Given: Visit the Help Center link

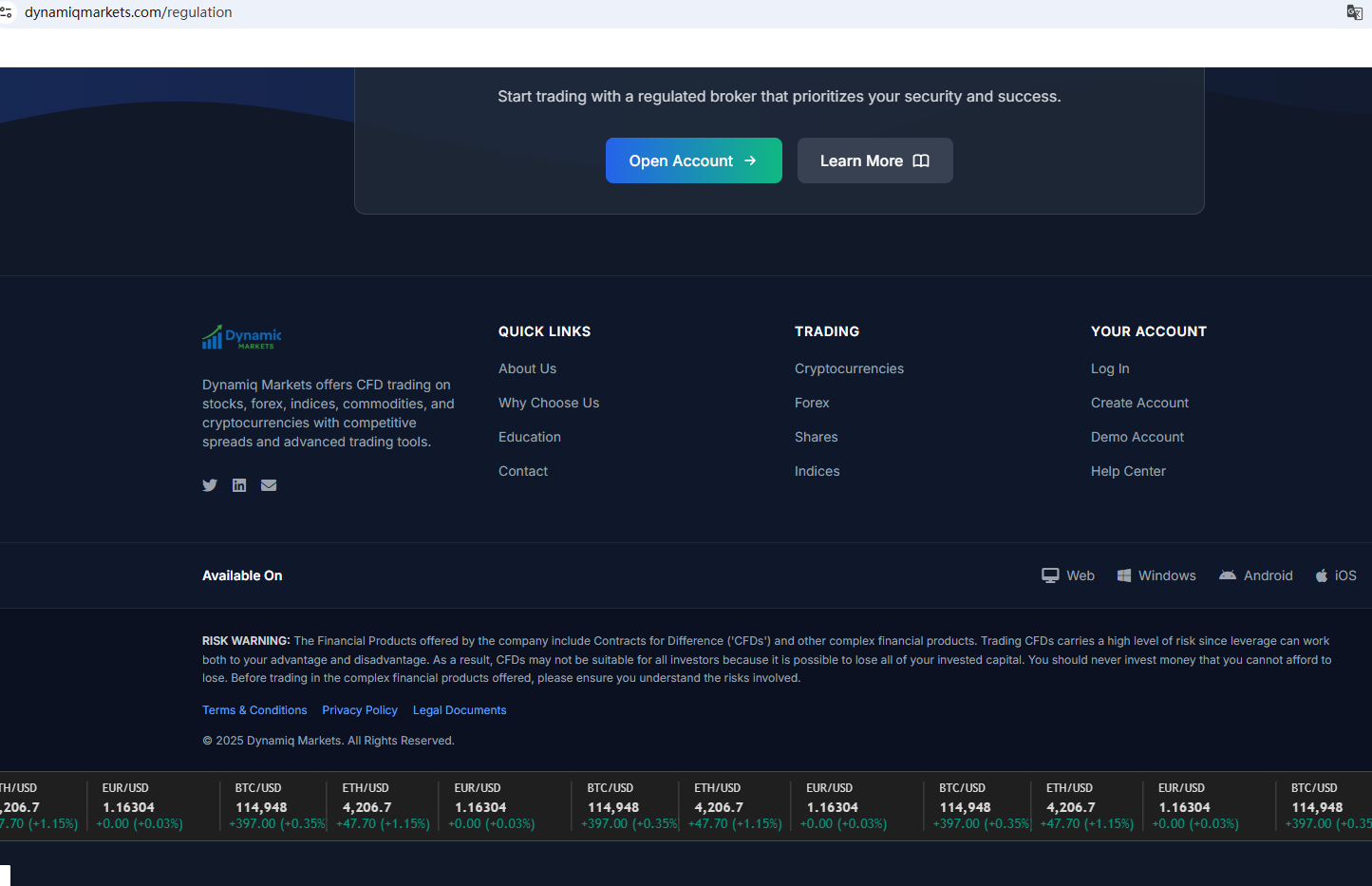Looking at the screenshot, I should click(x=1128, y=471).
